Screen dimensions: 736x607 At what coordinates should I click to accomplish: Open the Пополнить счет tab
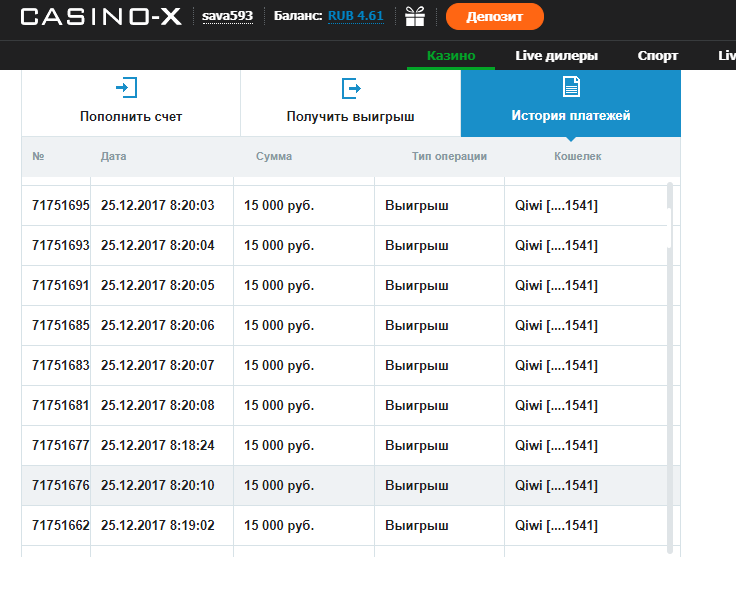pyautogui.click(x=131, y=103)
